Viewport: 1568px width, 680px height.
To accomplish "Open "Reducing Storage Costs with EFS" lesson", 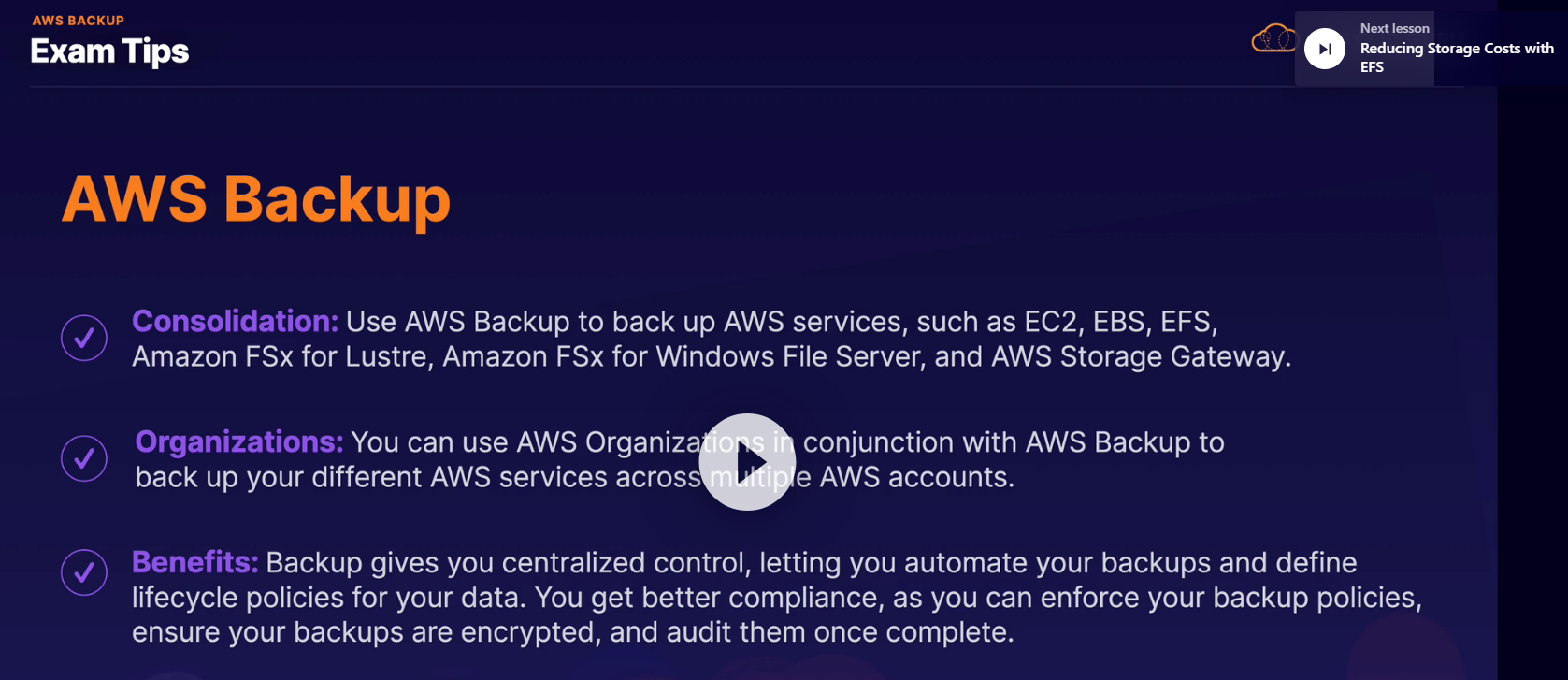I will click(1456, 57).
